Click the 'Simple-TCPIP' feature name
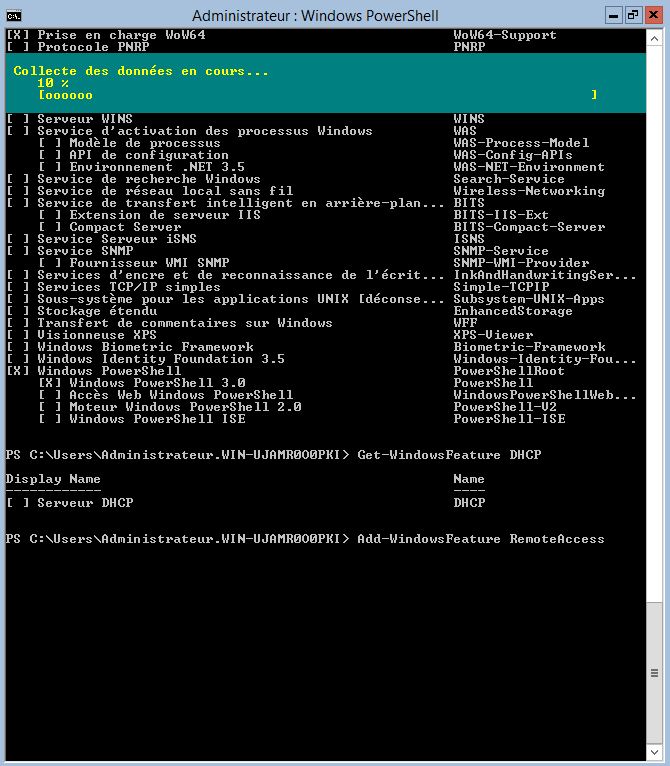Image resolution: width=670 pixels, height=766 pixels. [501, 287]
